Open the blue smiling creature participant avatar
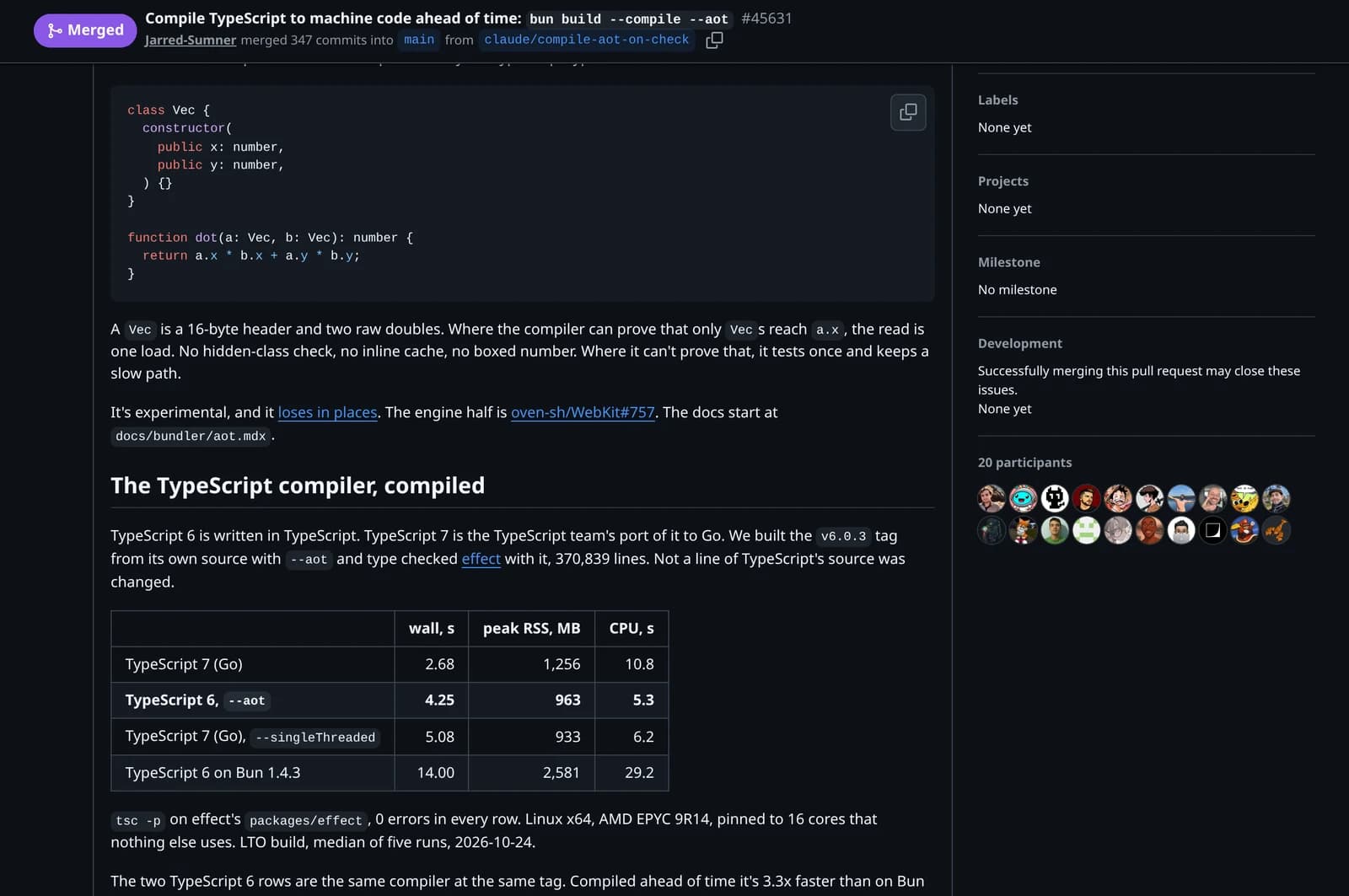 1023,498
